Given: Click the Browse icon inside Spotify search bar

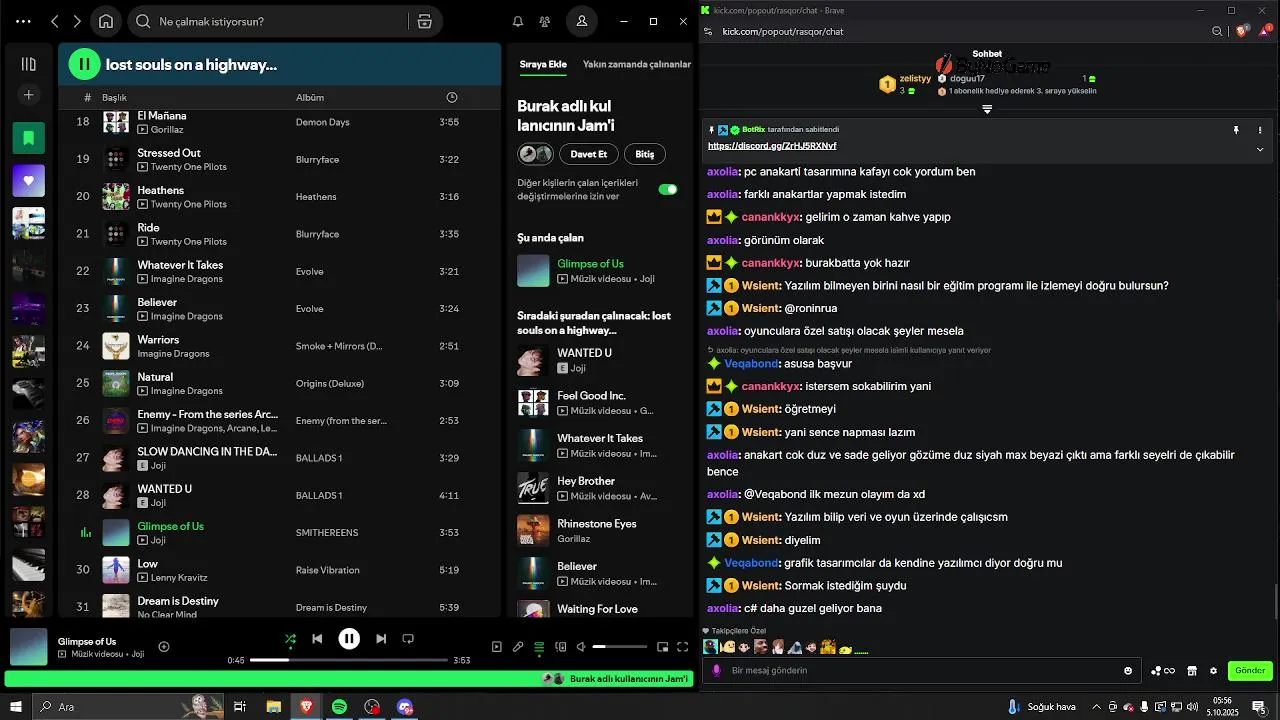Looking at the screenshot, I should [x=424, y=21].
